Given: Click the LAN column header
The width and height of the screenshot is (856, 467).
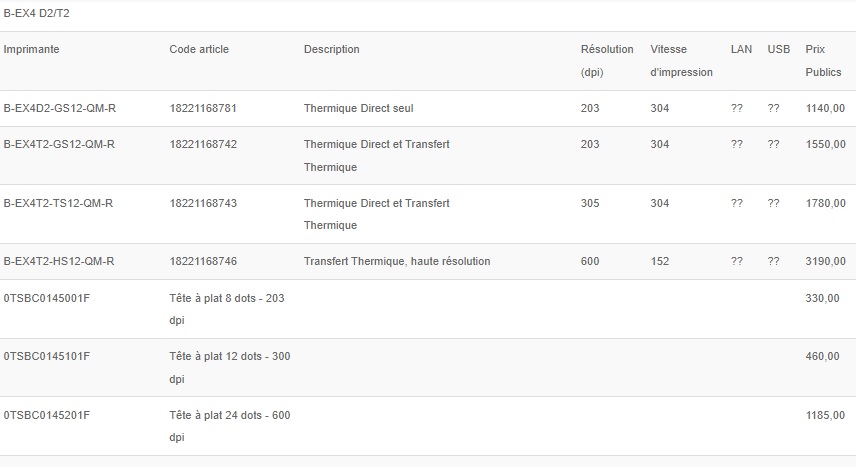Looking at the screenshot, I should point(741,49).
